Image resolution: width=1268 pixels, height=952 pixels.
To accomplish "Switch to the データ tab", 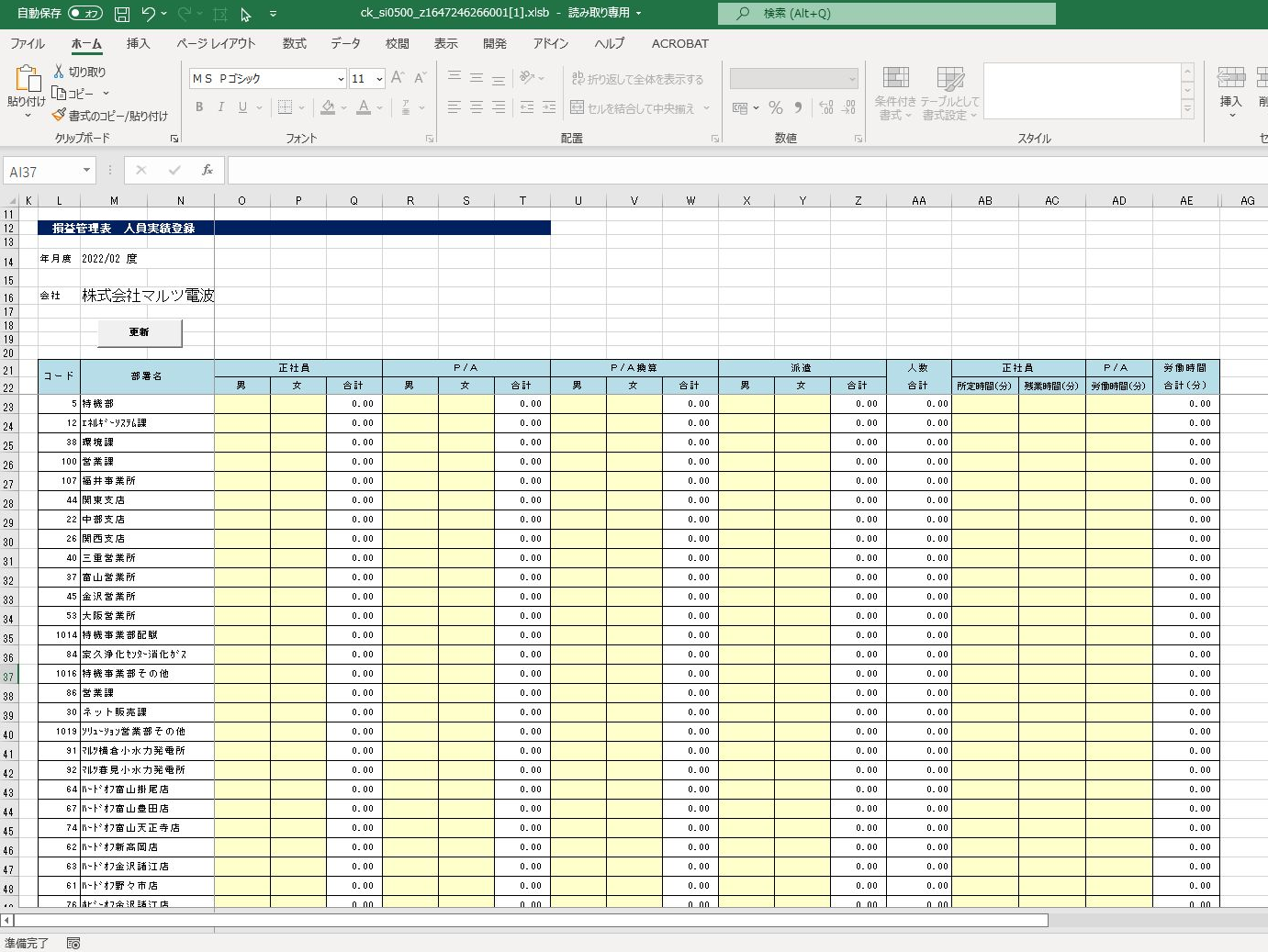I will click(x=346, y=43).
